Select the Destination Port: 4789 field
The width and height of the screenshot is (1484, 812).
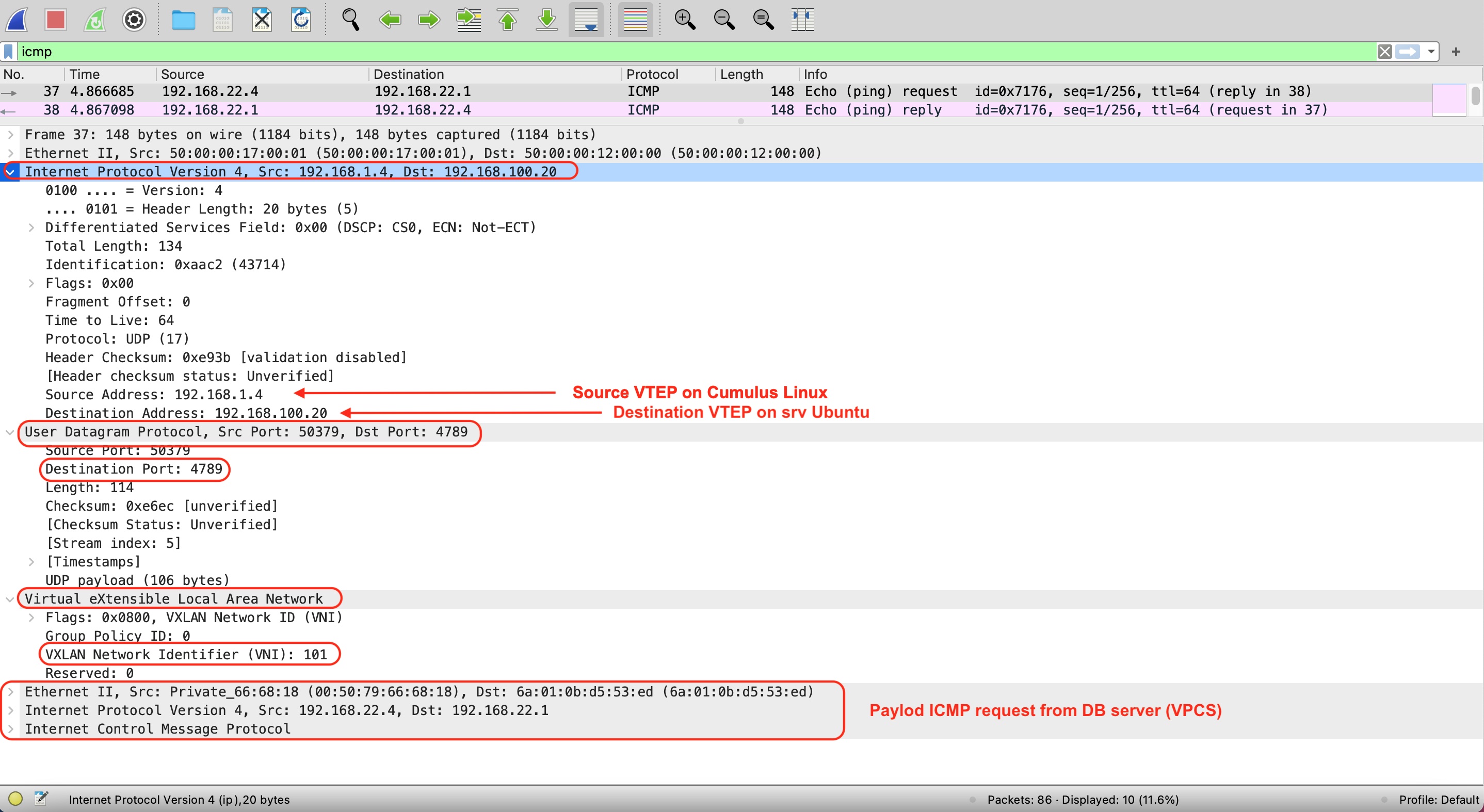pos(134,469)
